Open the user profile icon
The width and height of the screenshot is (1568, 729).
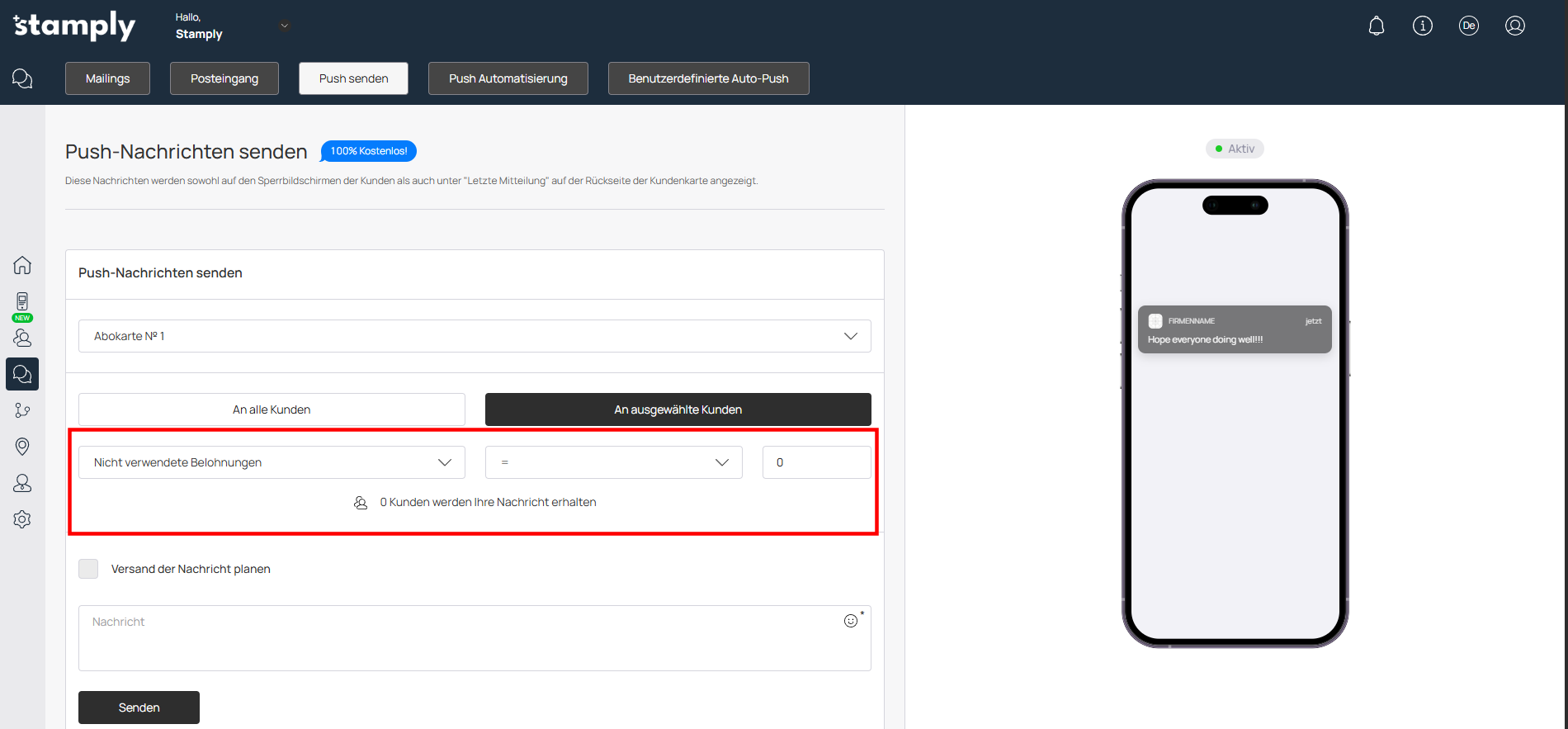[1514, 26]
